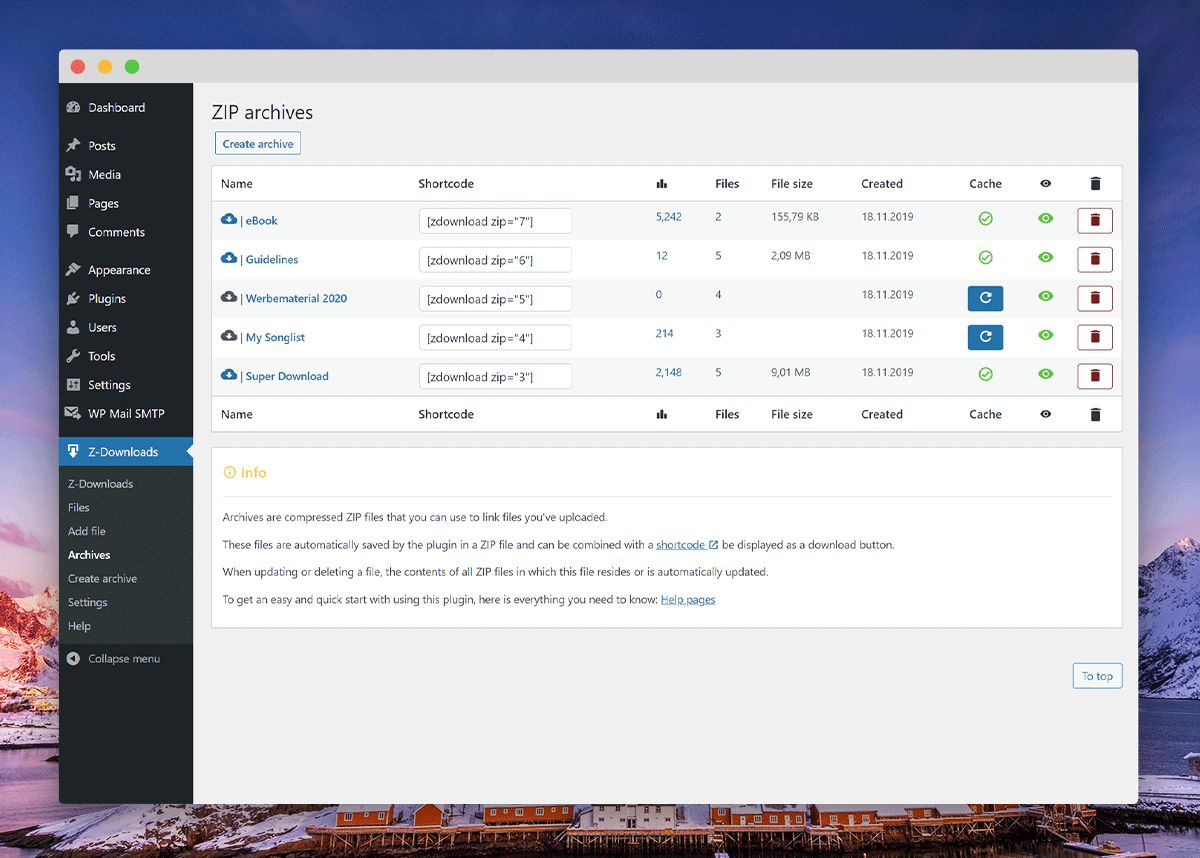The width and height of the screenshot is (1200, 858).
Task: Click the Media icon in the sidebar
Action: tap(73, 174)
